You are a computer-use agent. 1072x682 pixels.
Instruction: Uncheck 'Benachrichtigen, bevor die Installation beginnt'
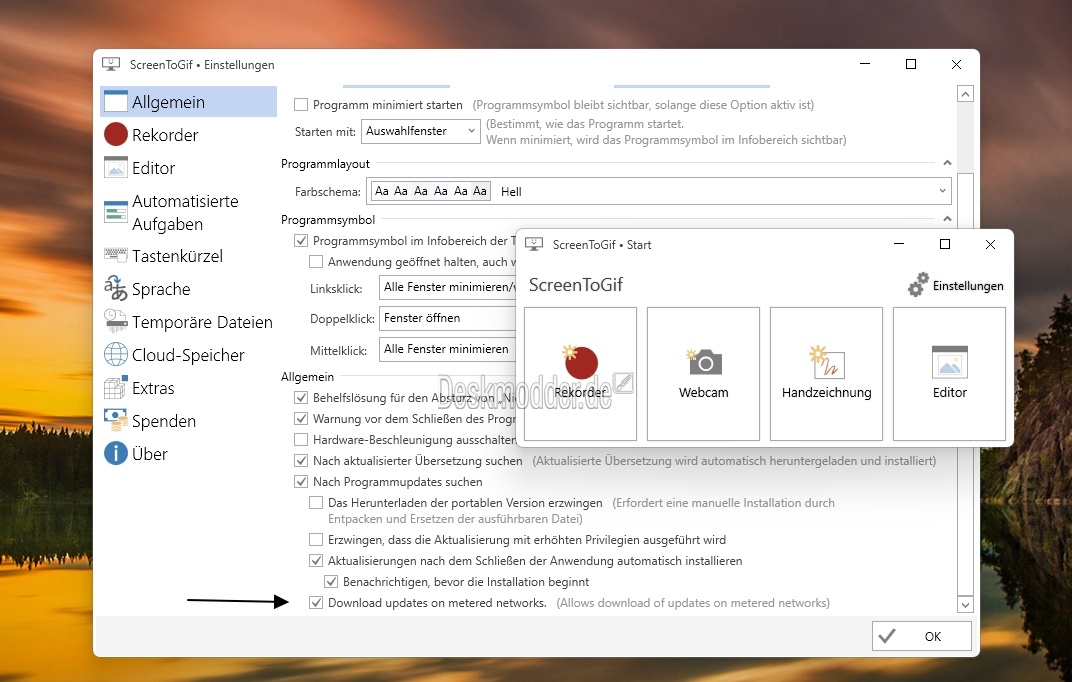click(331, 582)
